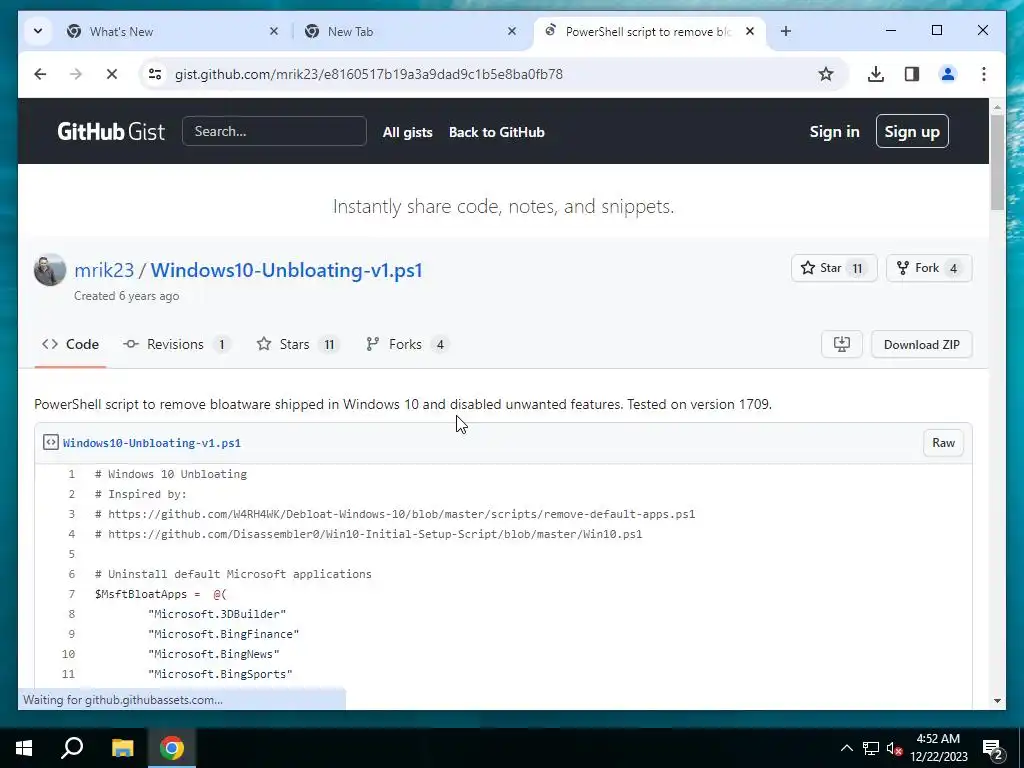The width and height of the screenshot is (1024, 768).
Task: Open the mrik23 user link
Action: pos(104,270)
